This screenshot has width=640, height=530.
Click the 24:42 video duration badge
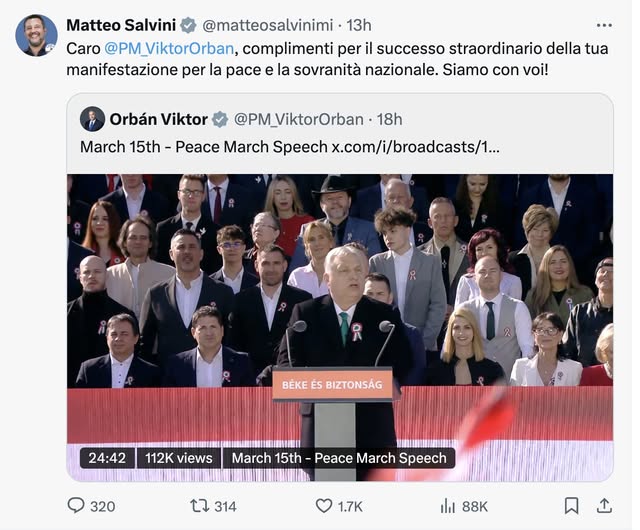click(107, 458)
